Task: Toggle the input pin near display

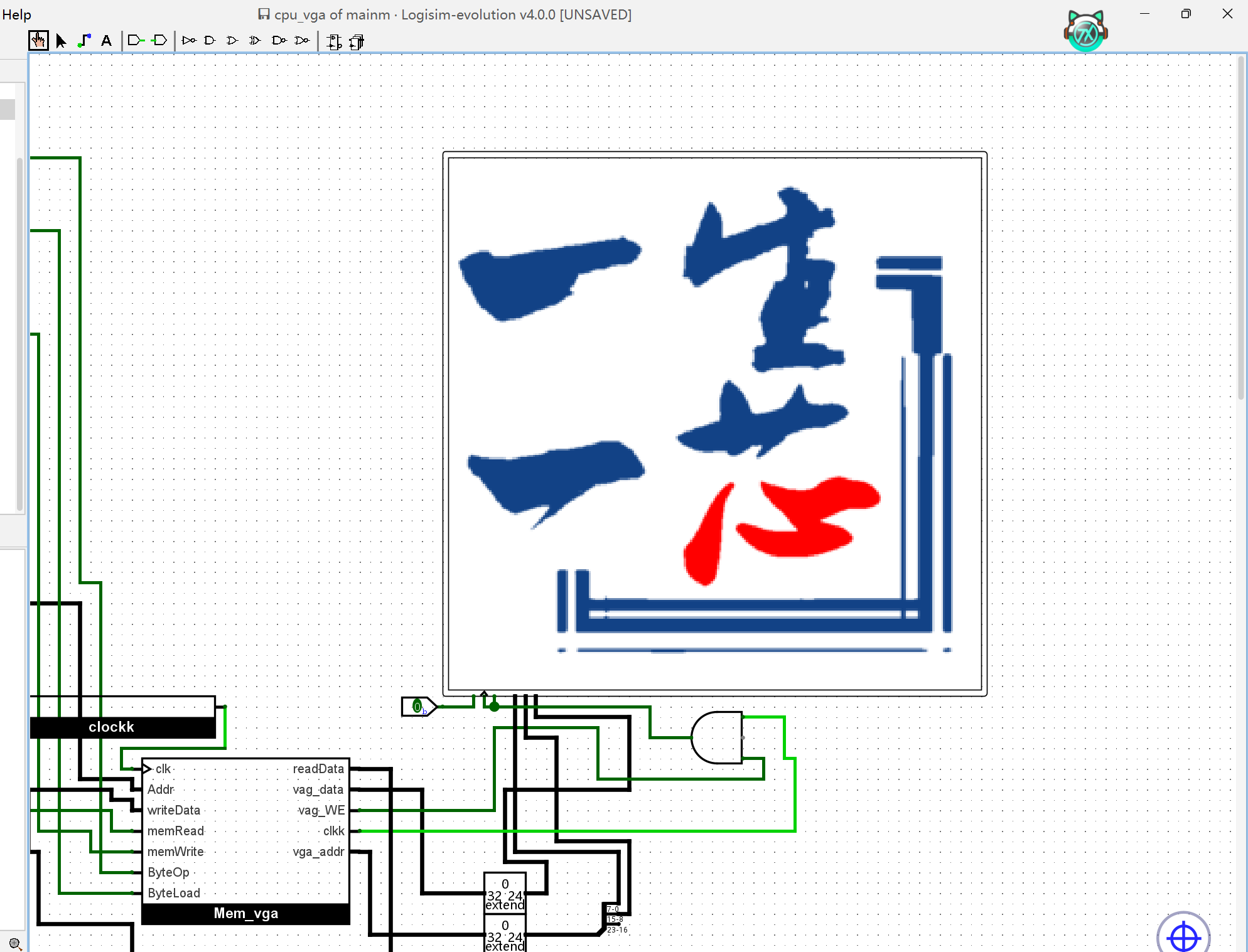Action: [417, 707]
